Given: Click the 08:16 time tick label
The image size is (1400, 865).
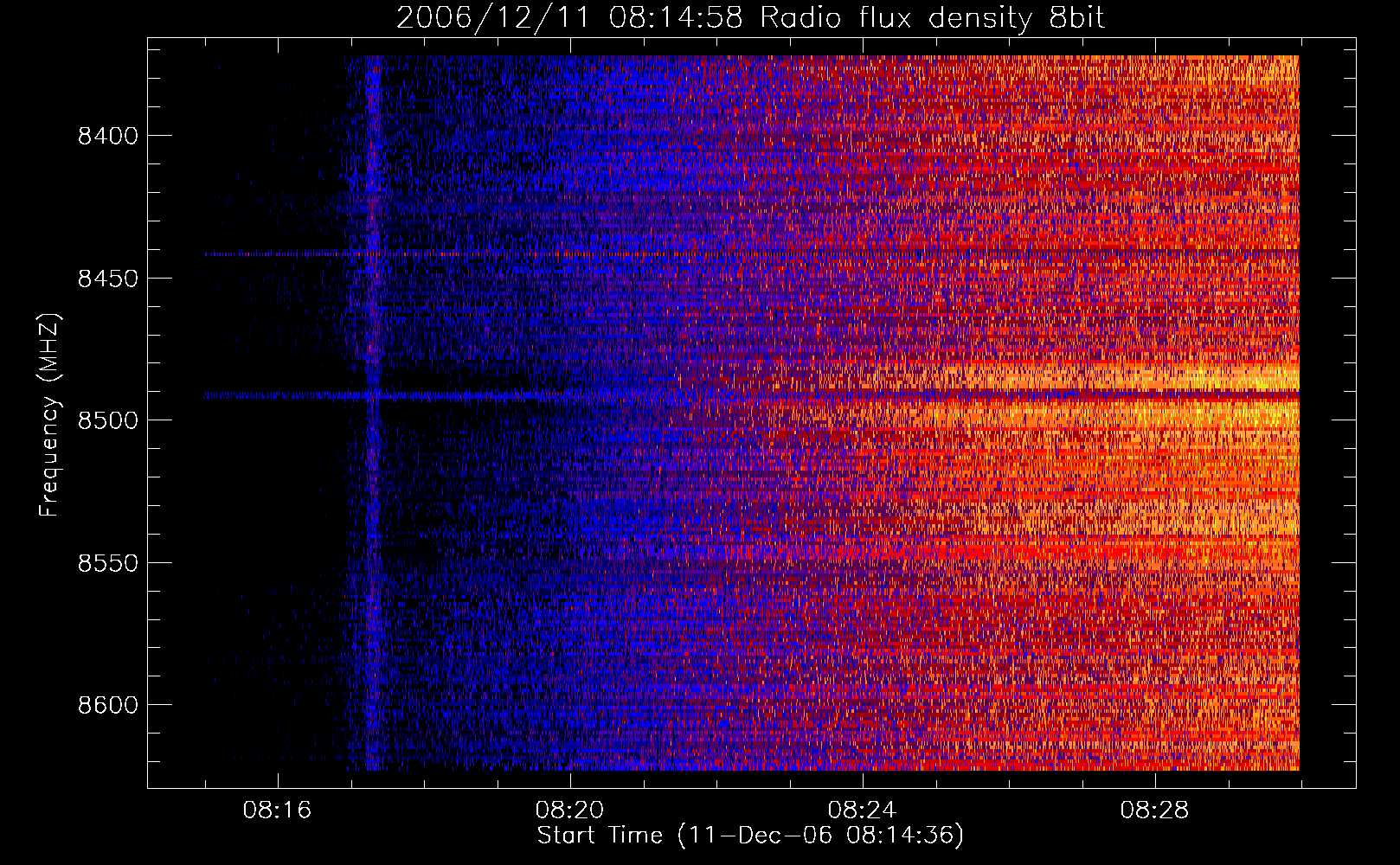Looking at the screenshot, I should coord(277,811).
